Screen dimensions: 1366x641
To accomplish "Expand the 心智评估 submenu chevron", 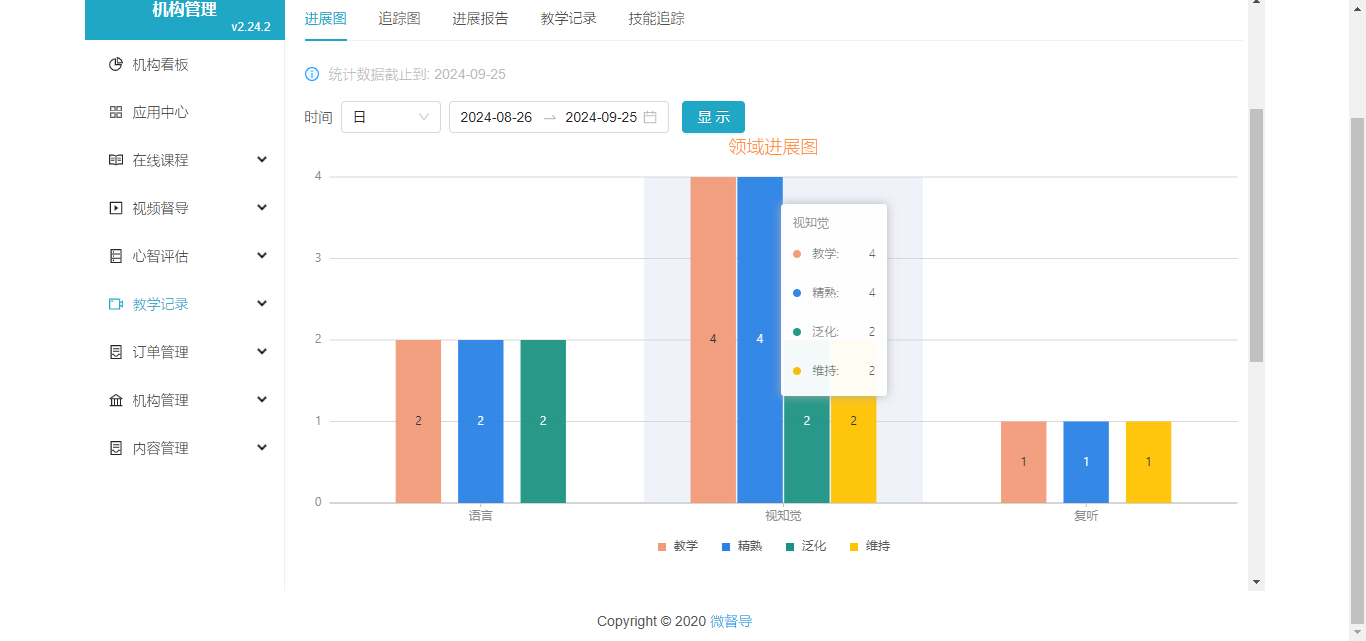I will (x=262, y=256).
